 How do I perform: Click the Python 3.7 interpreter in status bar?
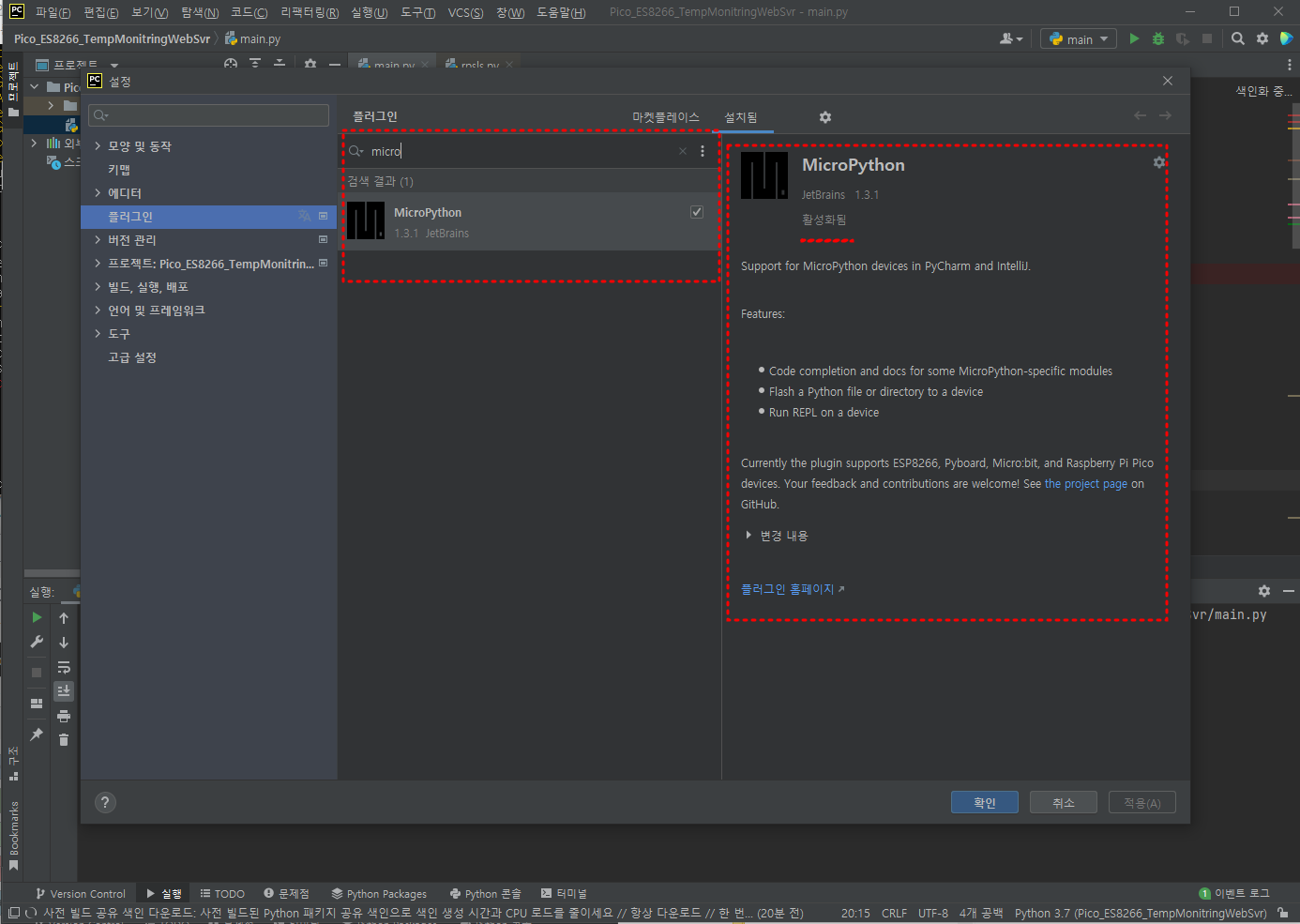pyautogui.click(x=1140, y=913)
